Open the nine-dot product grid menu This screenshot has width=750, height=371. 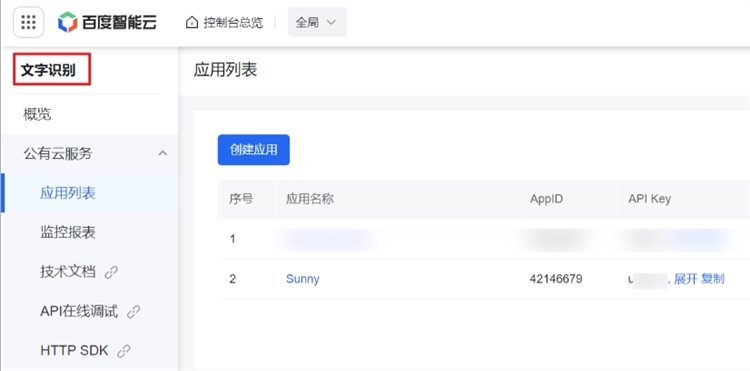(29, 22)
